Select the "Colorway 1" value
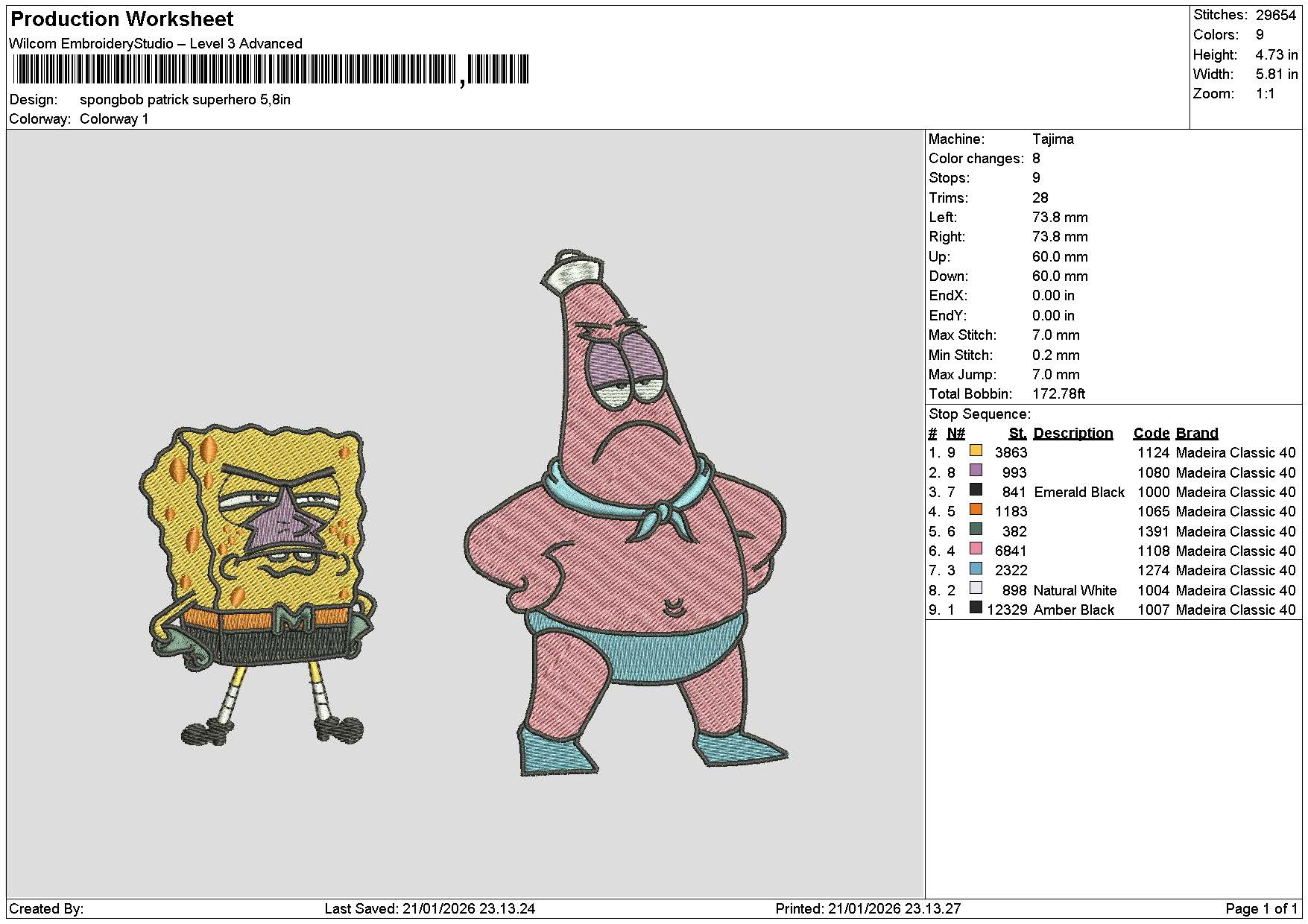The width and height of the screenshot is (1308, 924). pyautogui.click(x=114, y=119)
